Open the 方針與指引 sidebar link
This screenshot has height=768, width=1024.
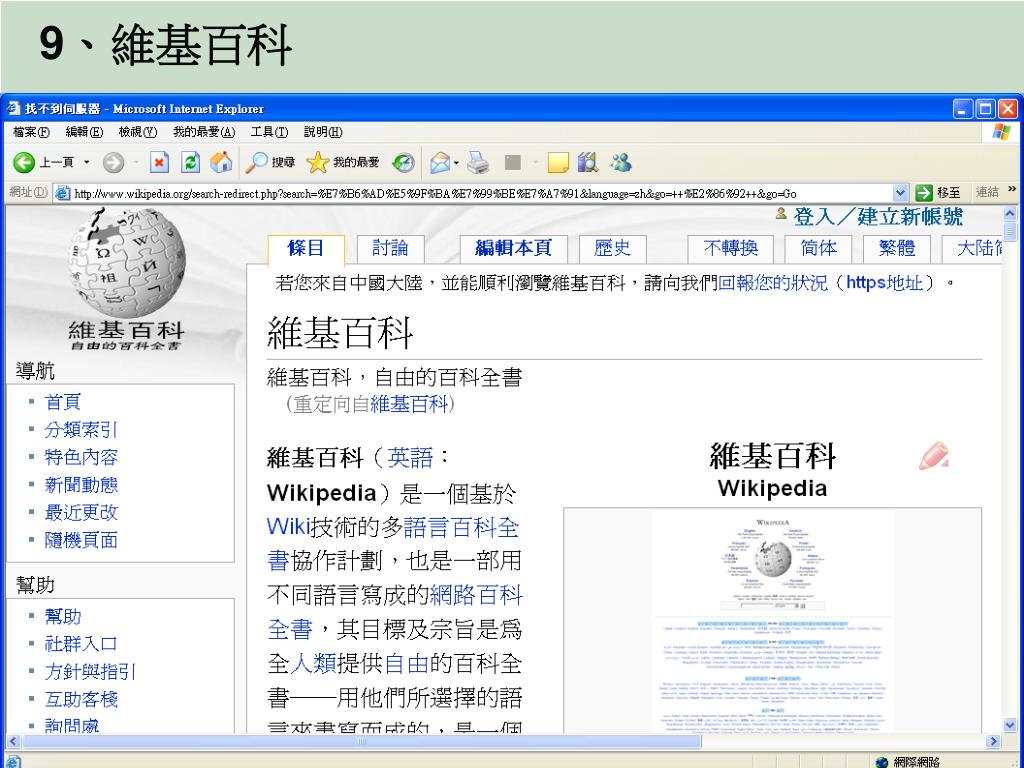[x=90, y=671]
